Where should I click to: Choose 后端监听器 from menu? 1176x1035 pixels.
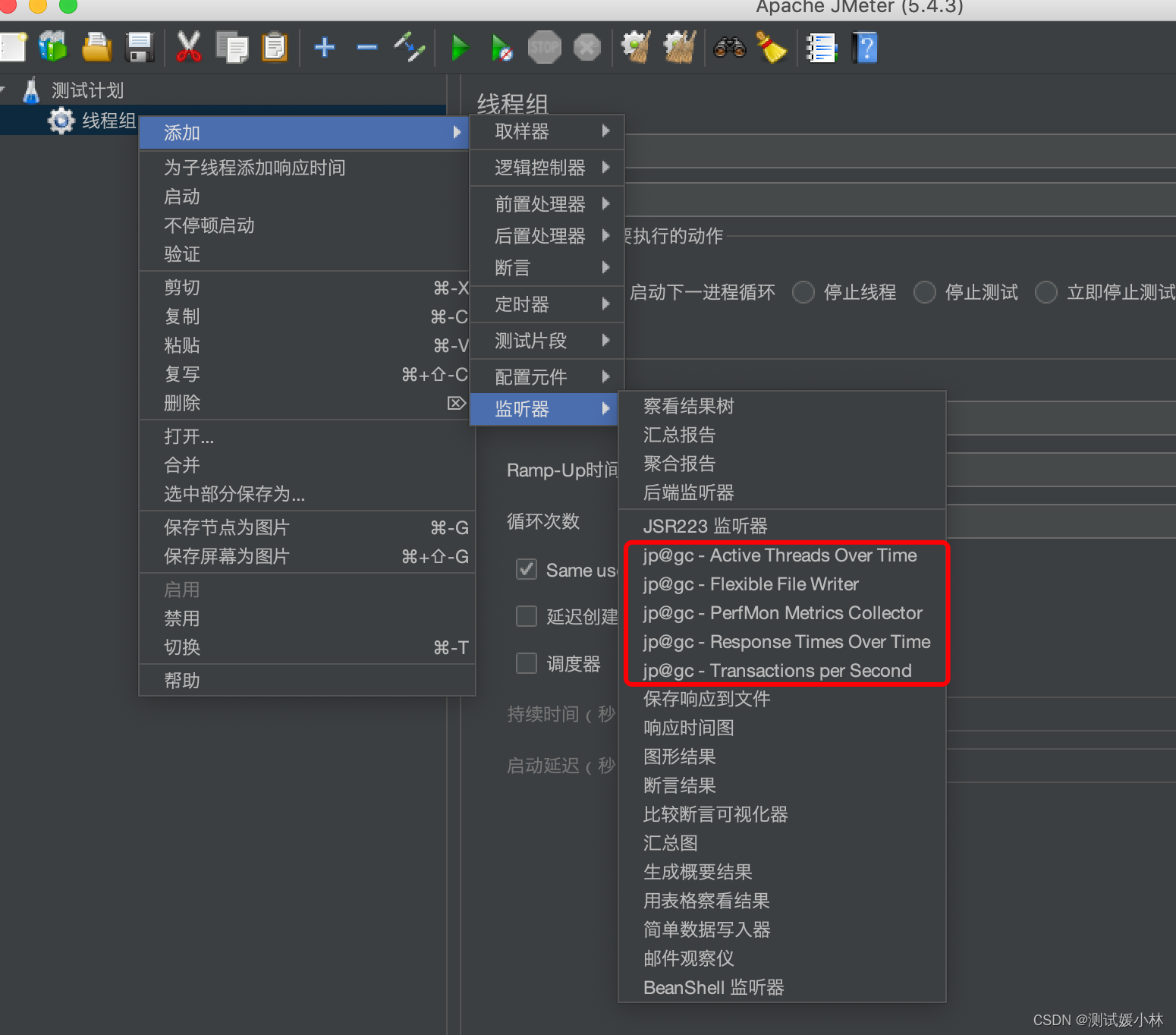[x=782, y=492]
